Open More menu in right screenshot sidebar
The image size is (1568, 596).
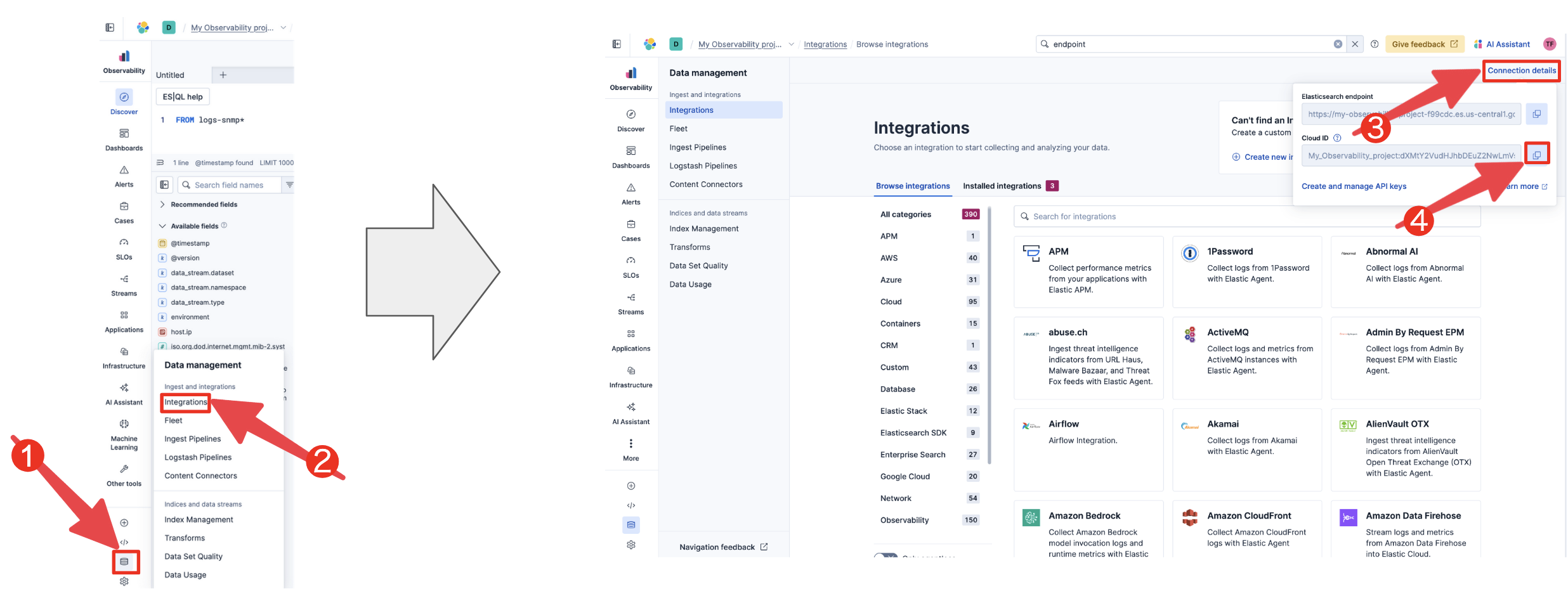coord(631,450)
